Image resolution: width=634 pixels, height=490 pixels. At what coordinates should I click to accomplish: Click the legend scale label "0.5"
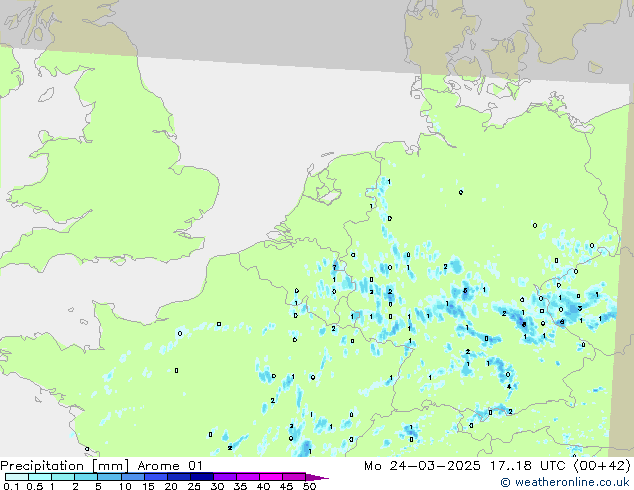click(35, 486)
